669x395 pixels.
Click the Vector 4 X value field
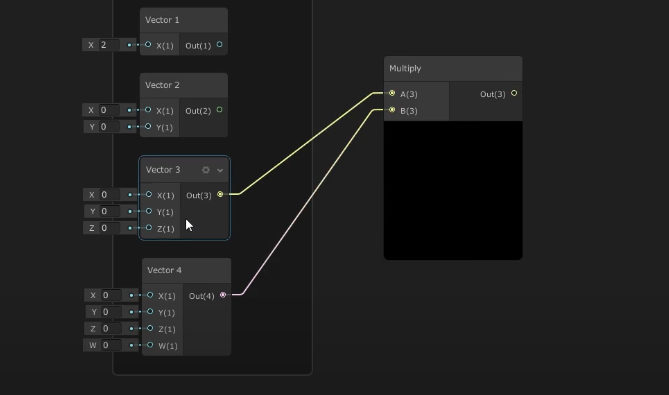112,295
